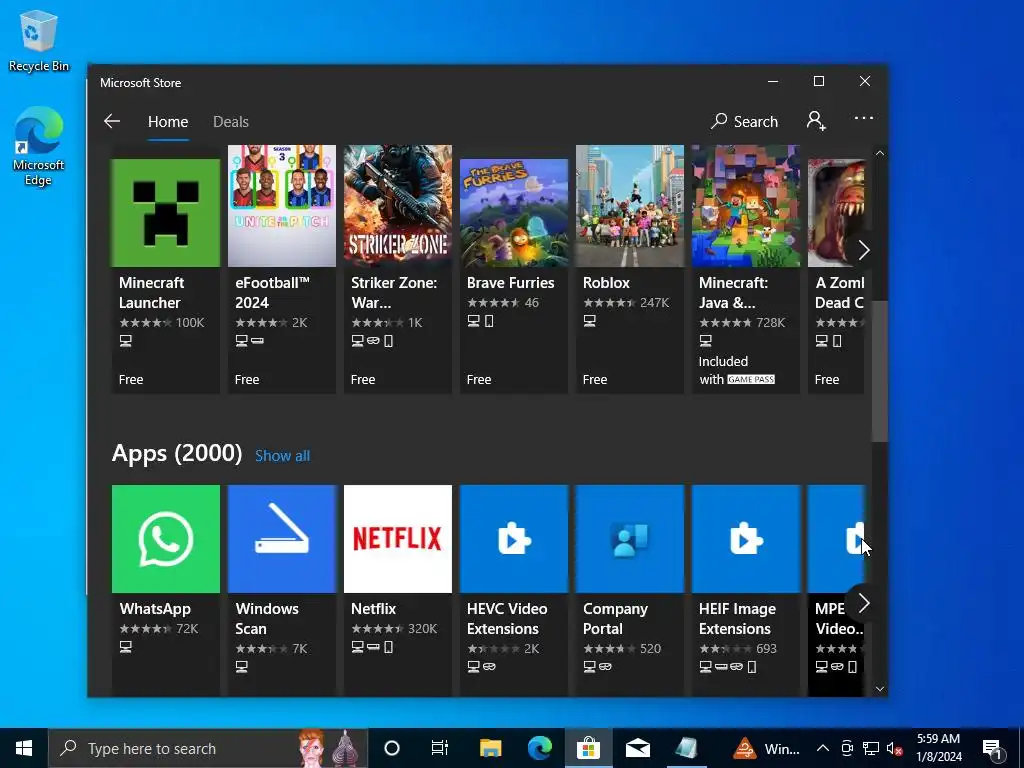Screen dimensions: 1024x768
Task: Open Task View on the taskbar
Action: click(x=440, y=748)
